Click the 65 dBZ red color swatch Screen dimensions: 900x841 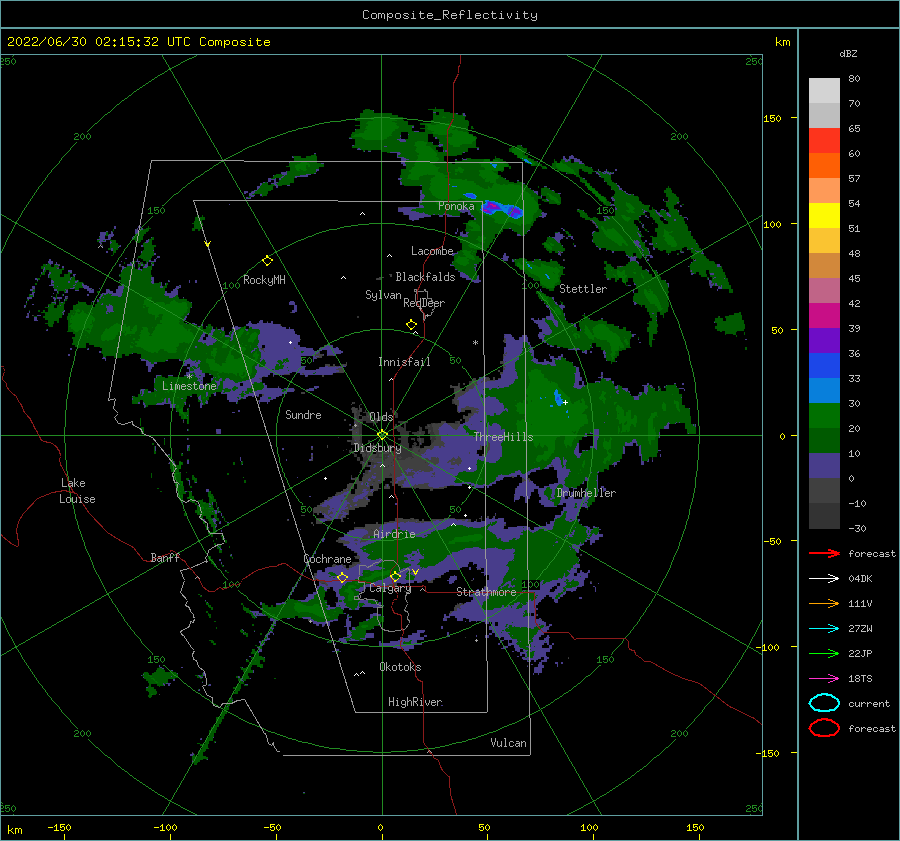(824, 141)
